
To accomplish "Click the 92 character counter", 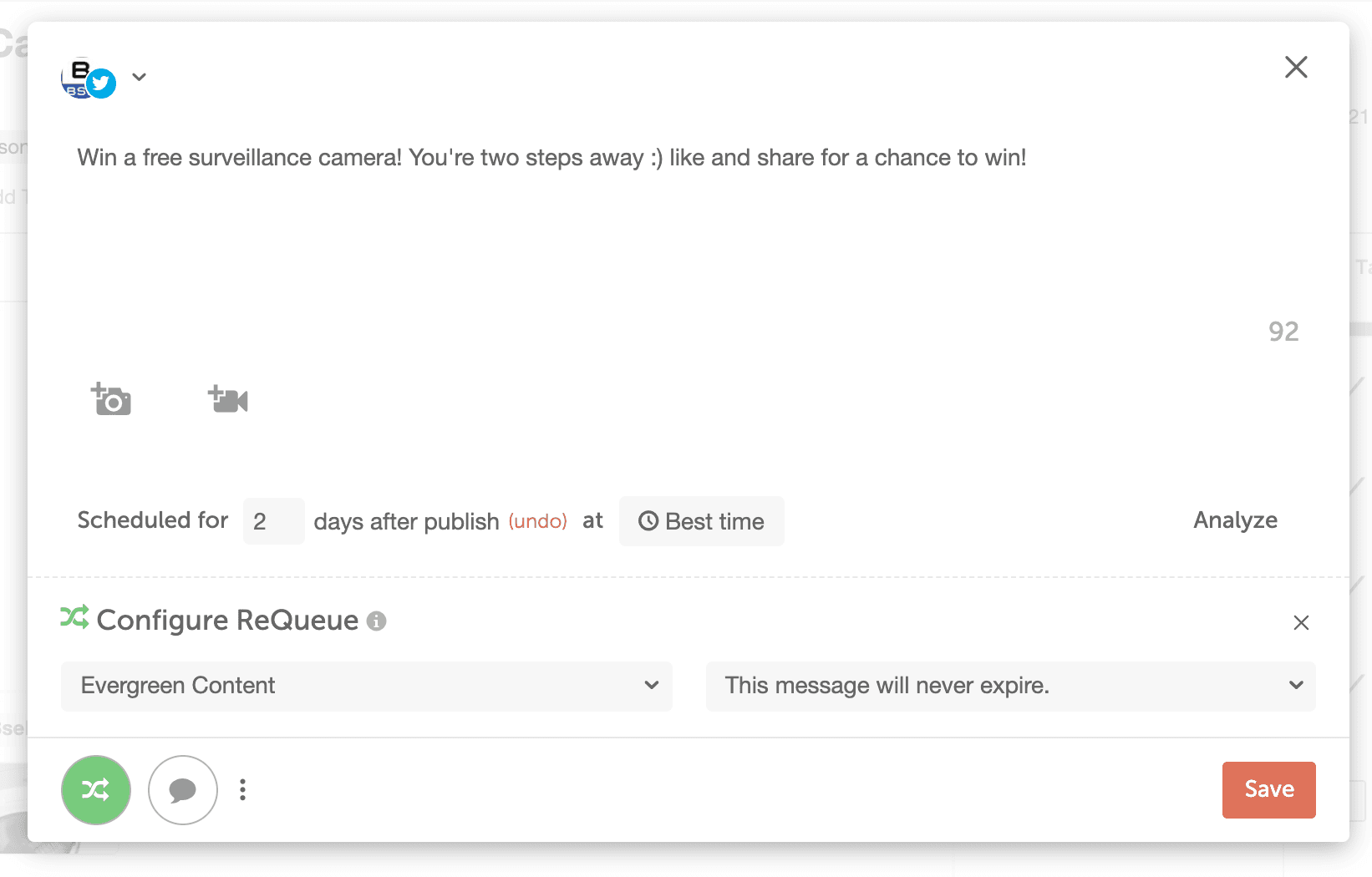I will click(x=1283, y=332).
